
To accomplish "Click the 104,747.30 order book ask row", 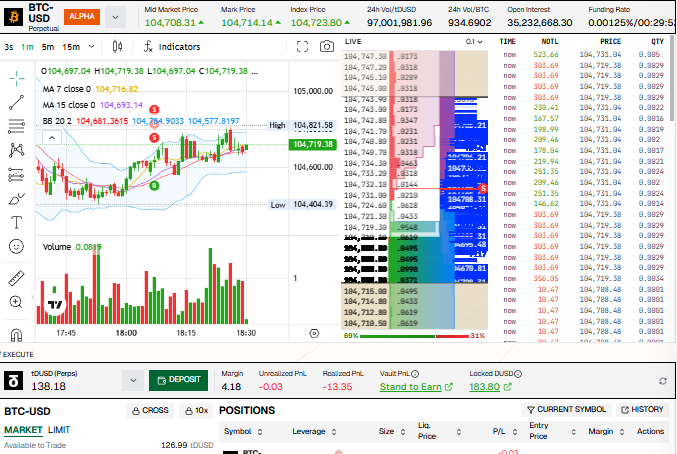I will click(414, 56).
